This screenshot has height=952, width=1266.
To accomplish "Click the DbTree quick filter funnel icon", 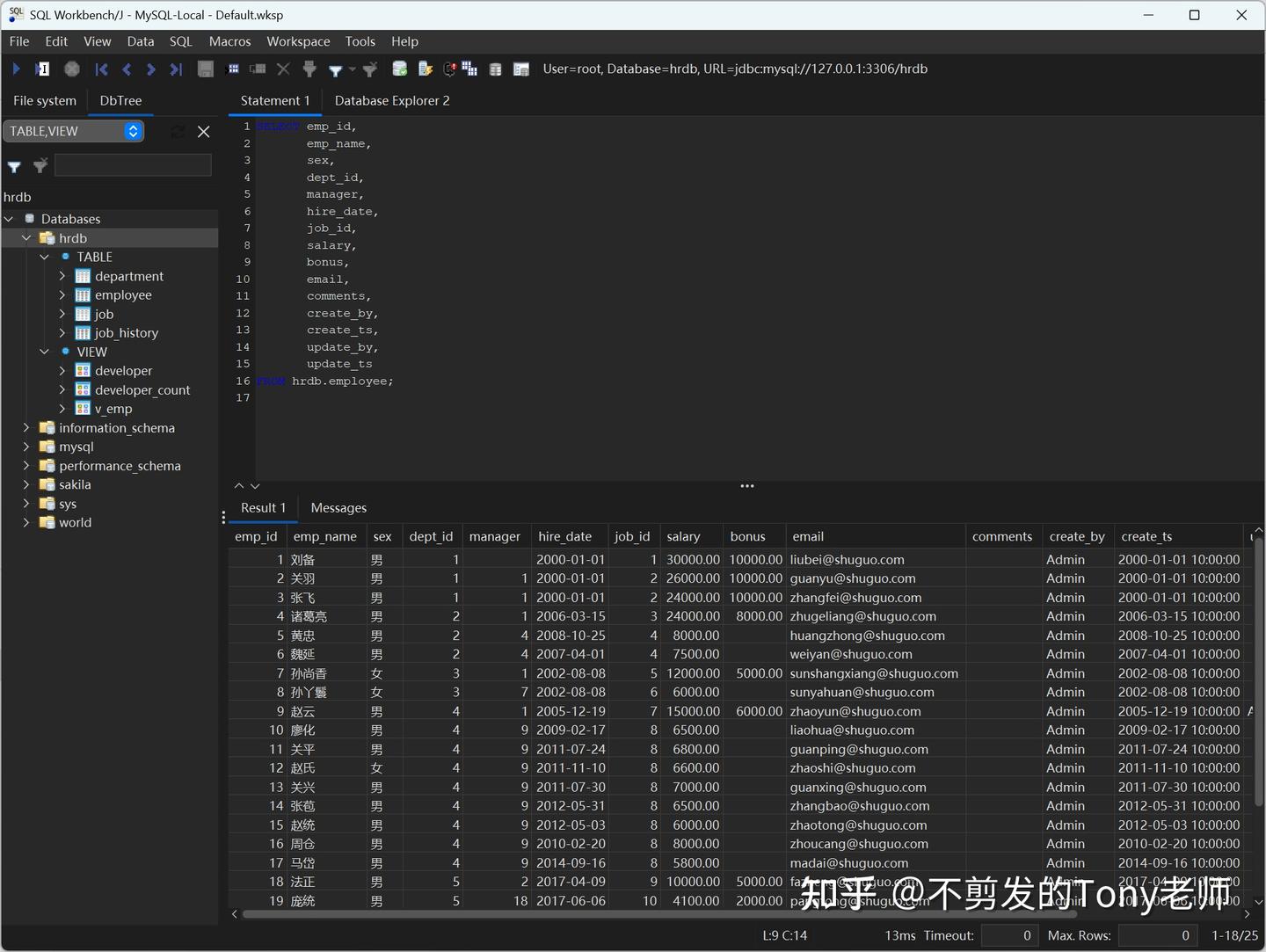I will coord(14,167).
